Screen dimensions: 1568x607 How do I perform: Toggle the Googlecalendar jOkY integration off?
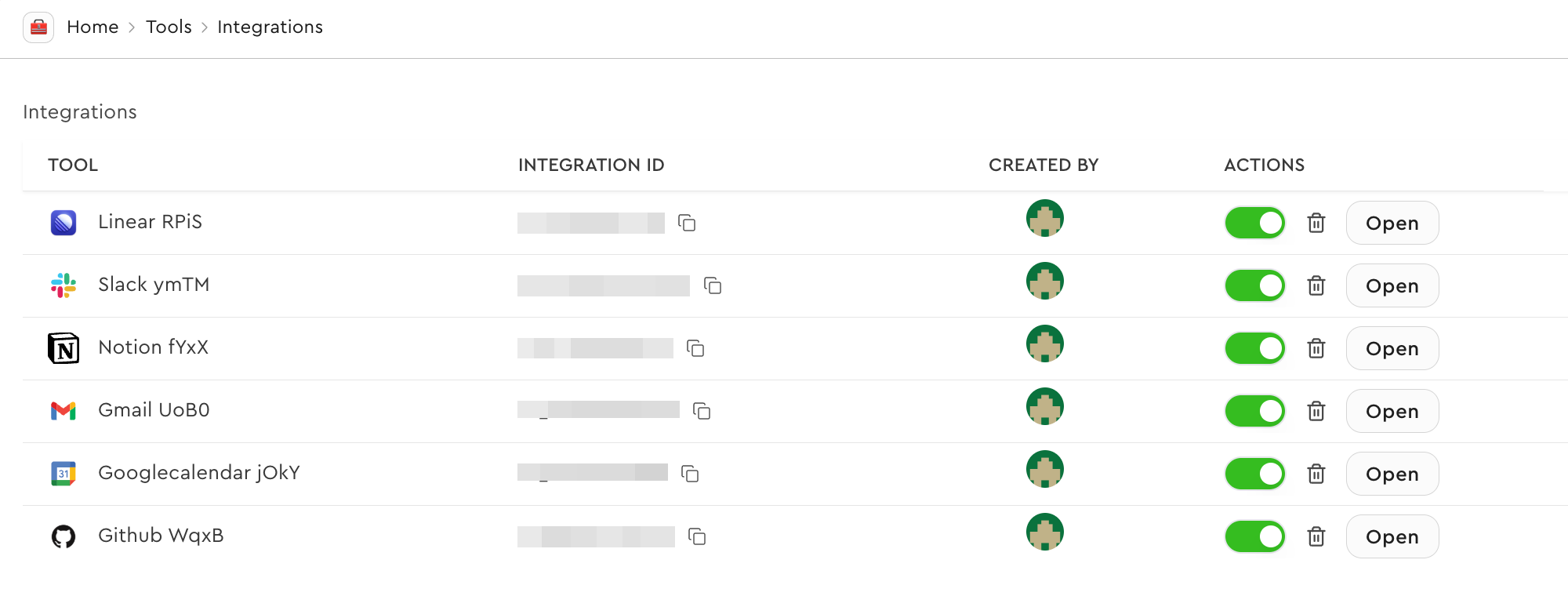pos(1254,474)
